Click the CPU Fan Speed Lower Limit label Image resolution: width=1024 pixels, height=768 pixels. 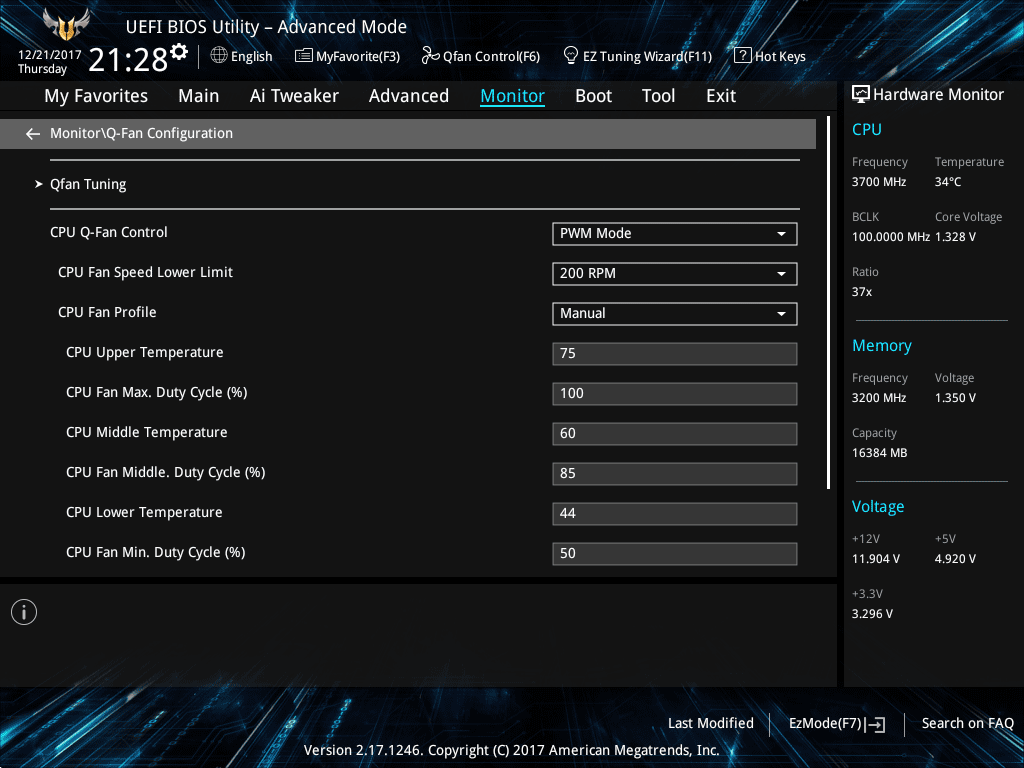146,272
